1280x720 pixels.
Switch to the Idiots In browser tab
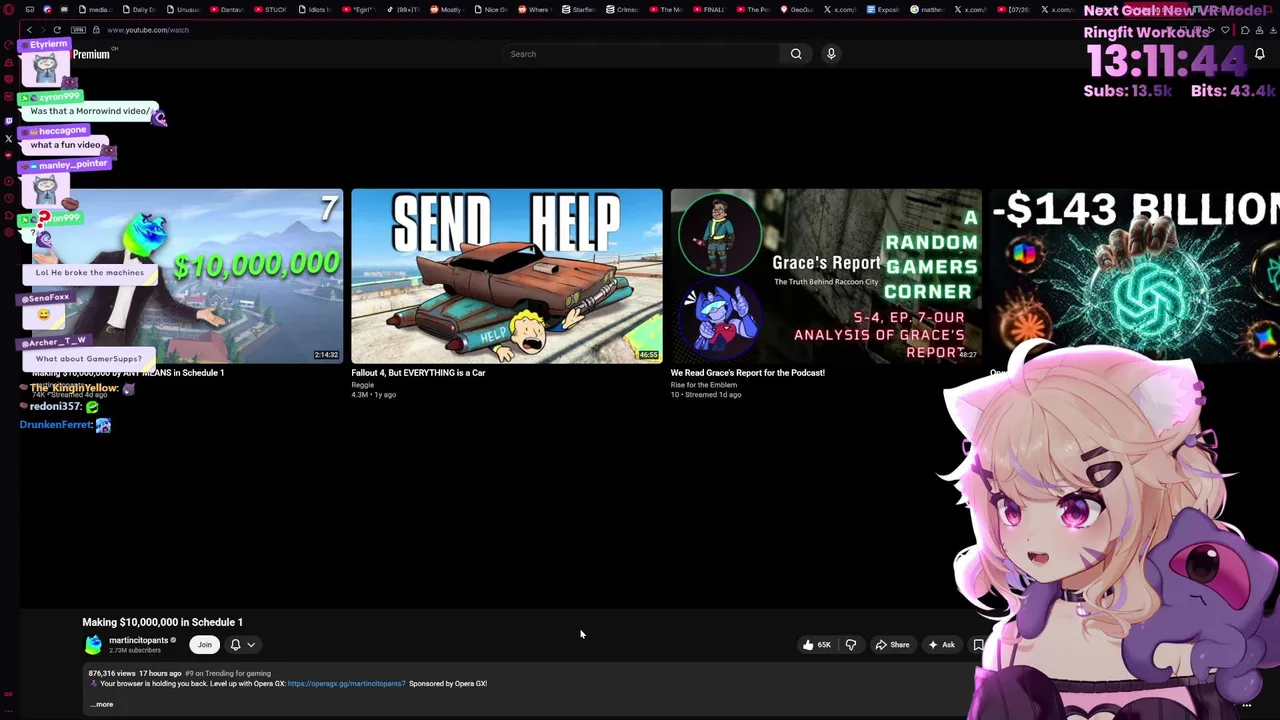315,9
